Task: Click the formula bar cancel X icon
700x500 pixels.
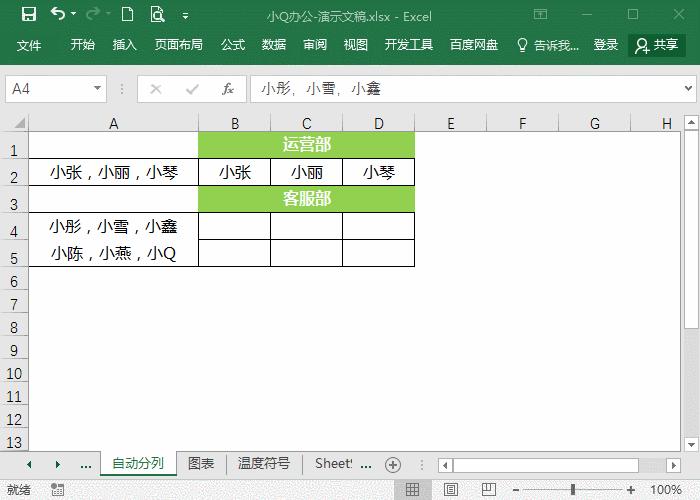Action: click(x=156, y=89)
